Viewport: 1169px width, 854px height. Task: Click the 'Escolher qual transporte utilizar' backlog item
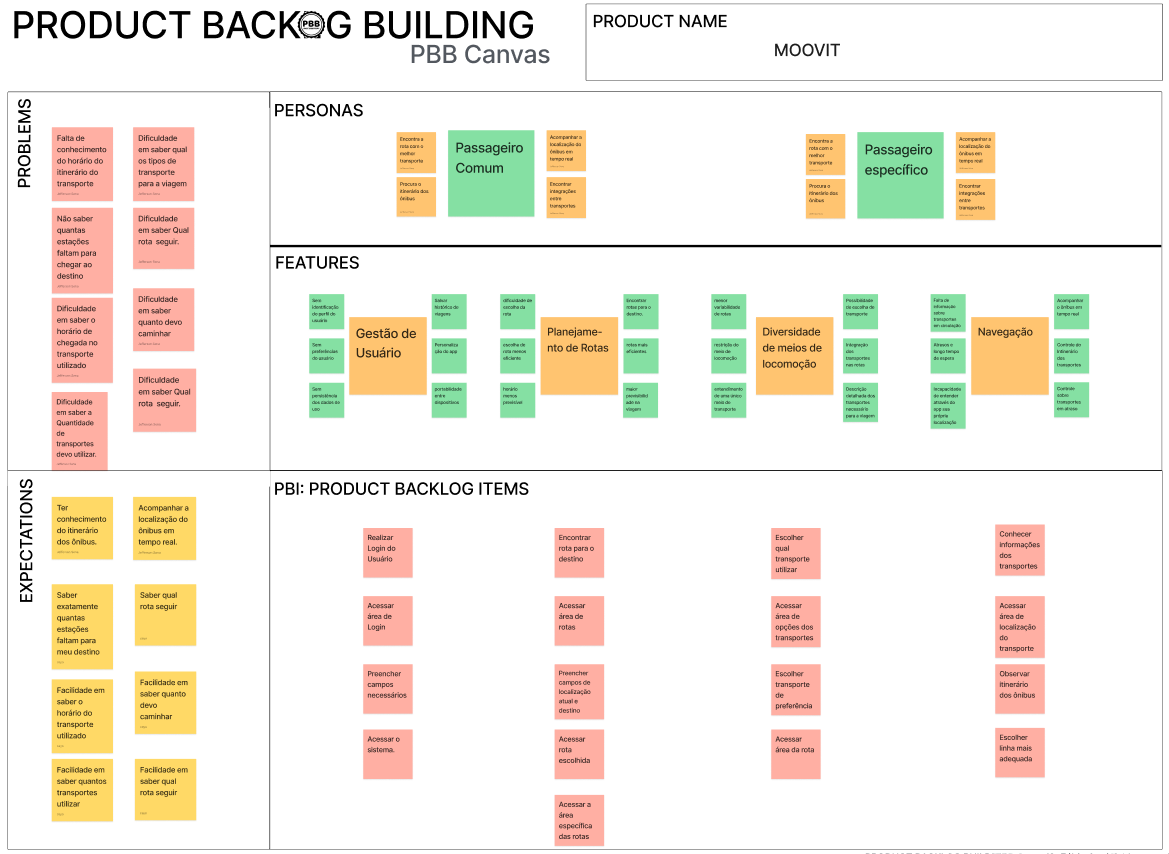tap(796, 553)
